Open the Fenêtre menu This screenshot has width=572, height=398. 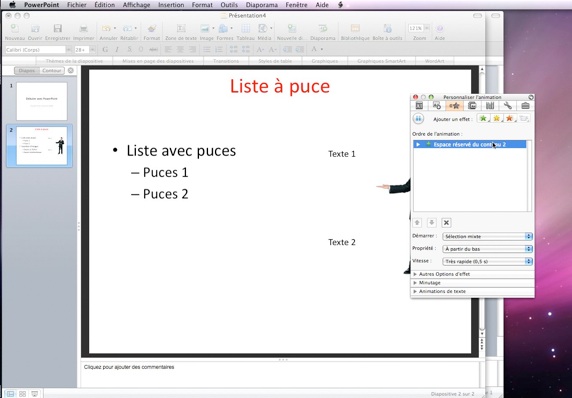click(x=296, y=5)
